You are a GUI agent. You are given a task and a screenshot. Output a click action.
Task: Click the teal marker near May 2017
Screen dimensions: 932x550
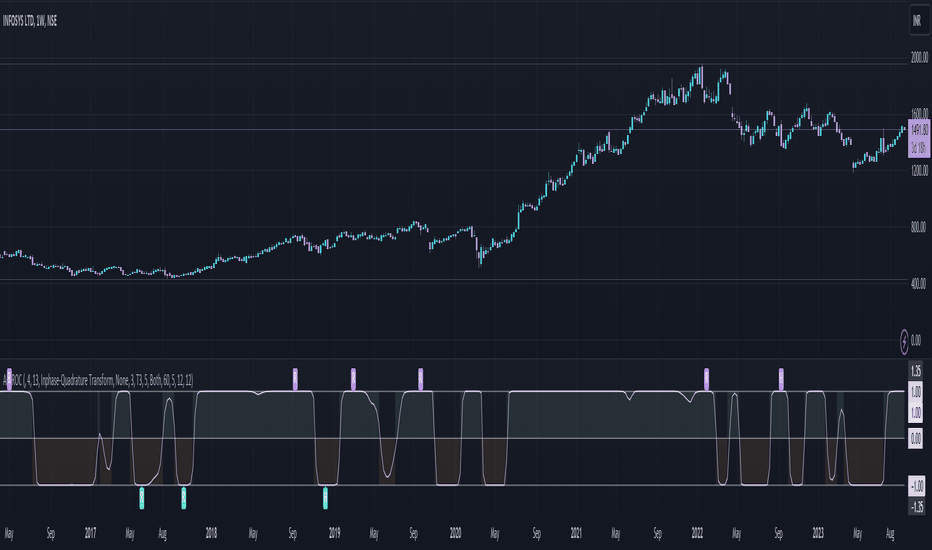[141, 498]
